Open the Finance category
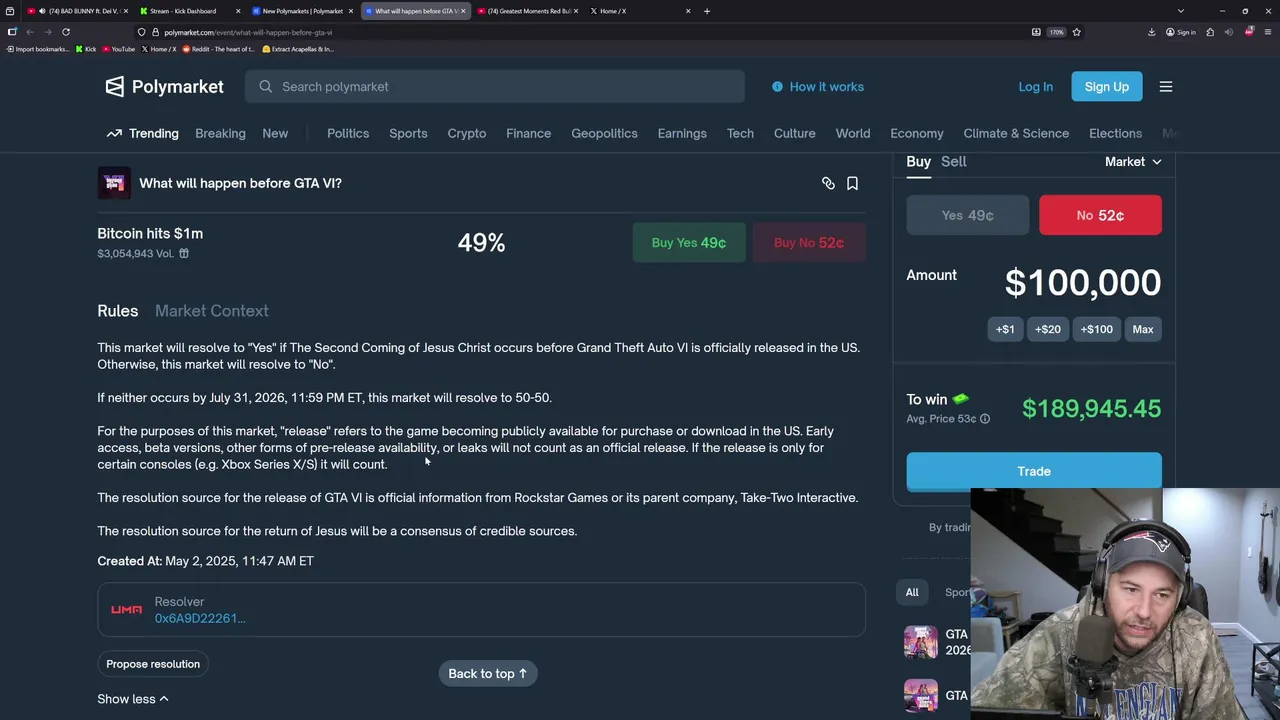 click(528, 133)
